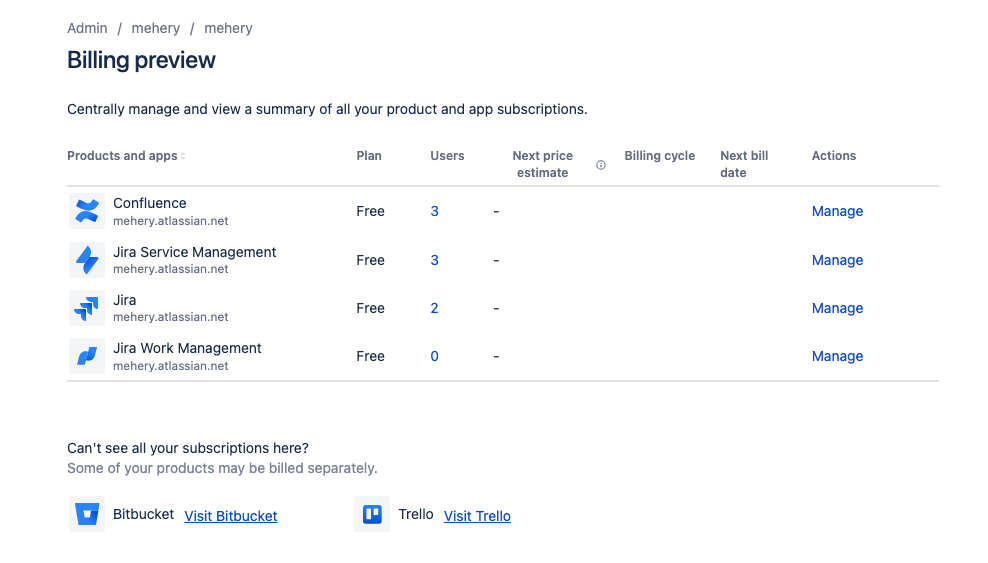Select the Confluence product name
Screen dimensions: 988x563
150,203
